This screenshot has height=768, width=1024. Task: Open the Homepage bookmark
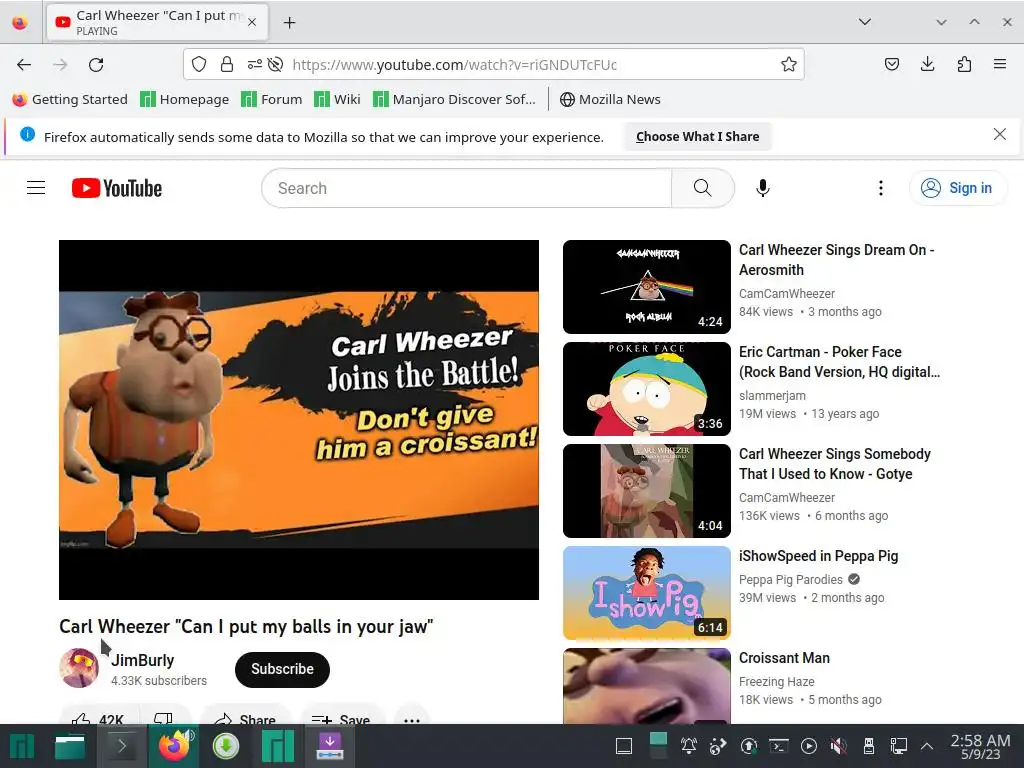[x=185, y=99]
